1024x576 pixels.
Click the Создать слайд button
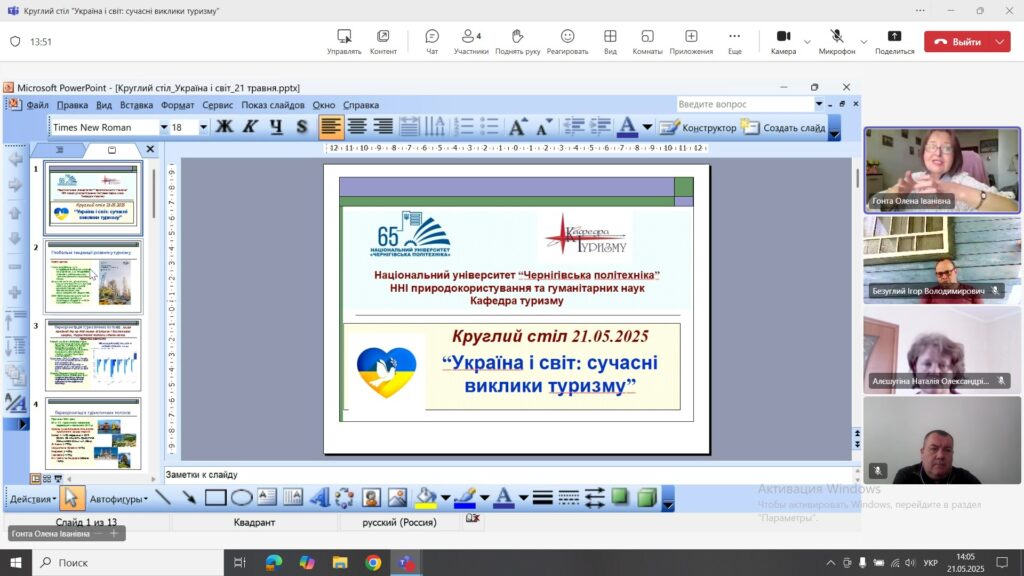point(784,128)
